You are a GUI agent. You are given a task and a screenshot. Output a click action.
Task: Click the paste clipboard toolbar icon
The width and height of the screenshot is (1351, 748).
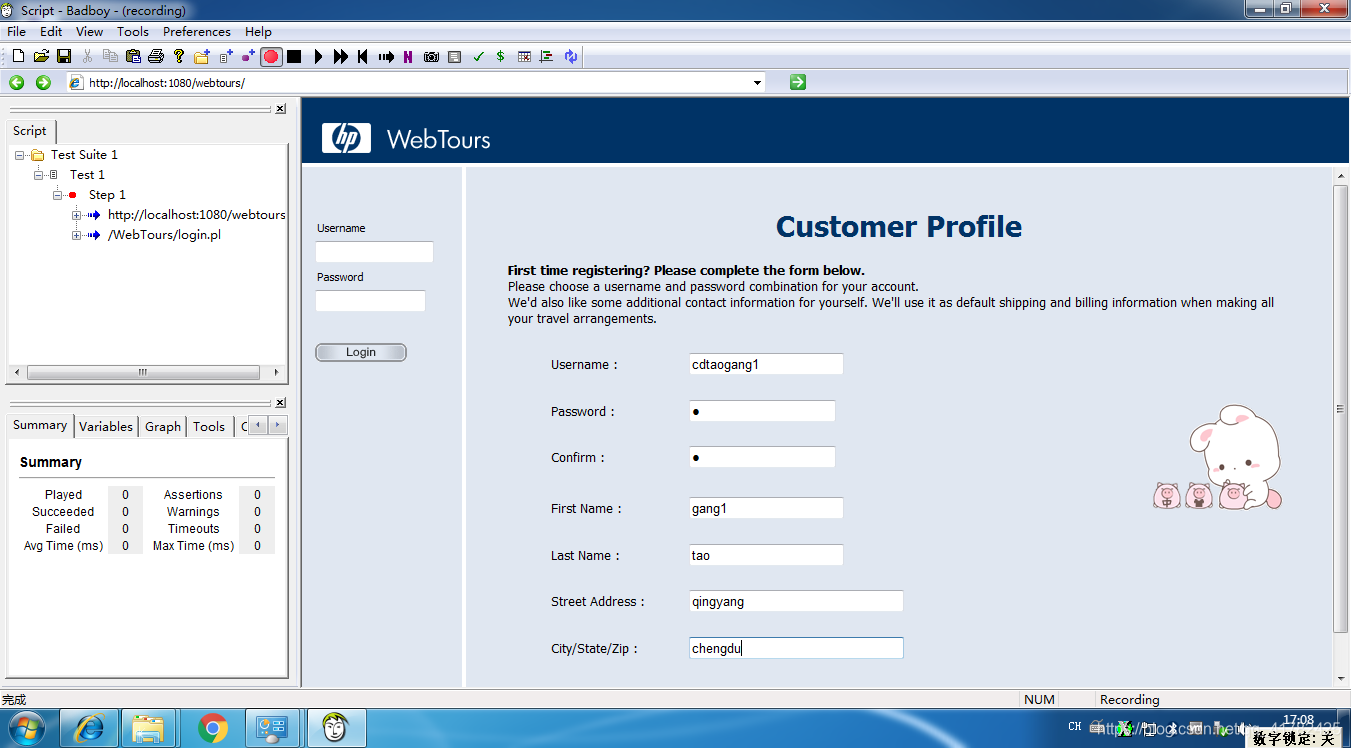(133, 57)
